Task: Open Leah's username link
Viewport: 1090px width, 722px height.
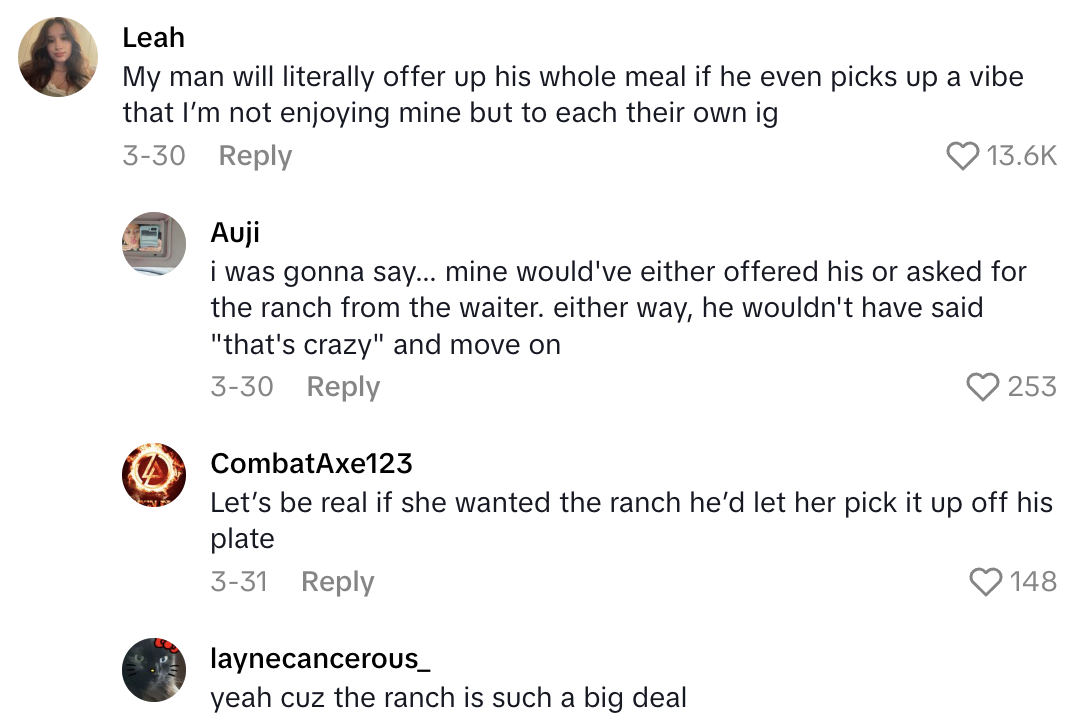Action: coord(153,38)
